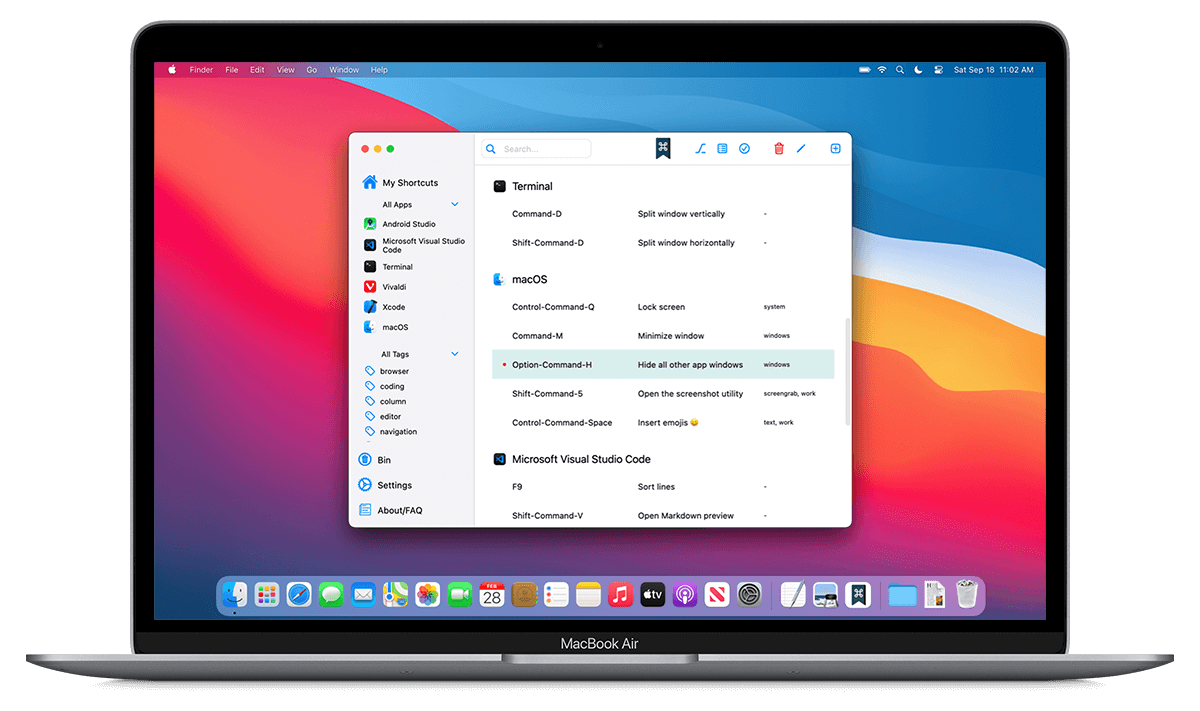Screen dimensions: 1200x711
Task: Open My Shortcuts home icon
Action: coord(370,182)
